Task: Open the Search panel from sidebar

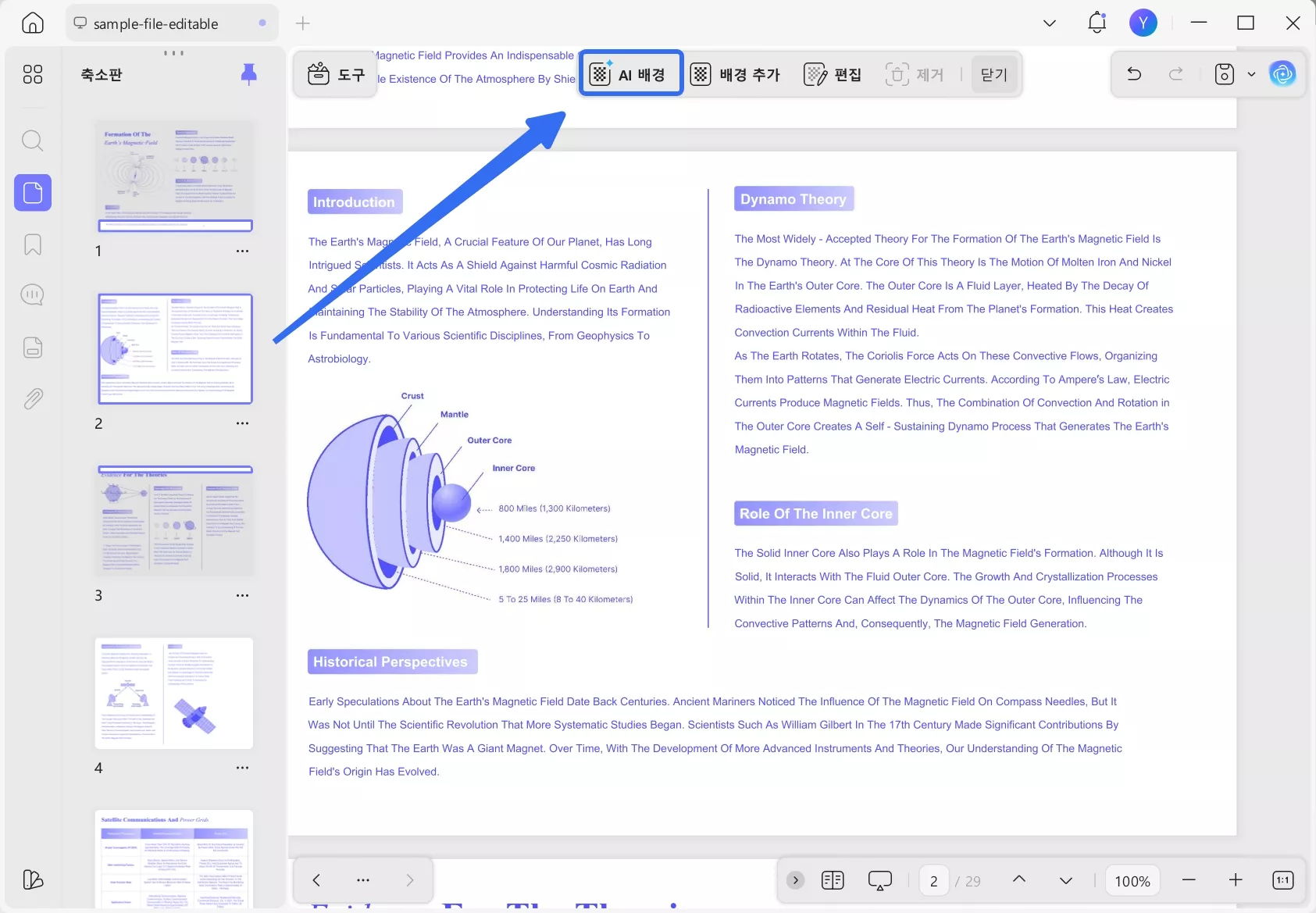Action: click(33, 141)
